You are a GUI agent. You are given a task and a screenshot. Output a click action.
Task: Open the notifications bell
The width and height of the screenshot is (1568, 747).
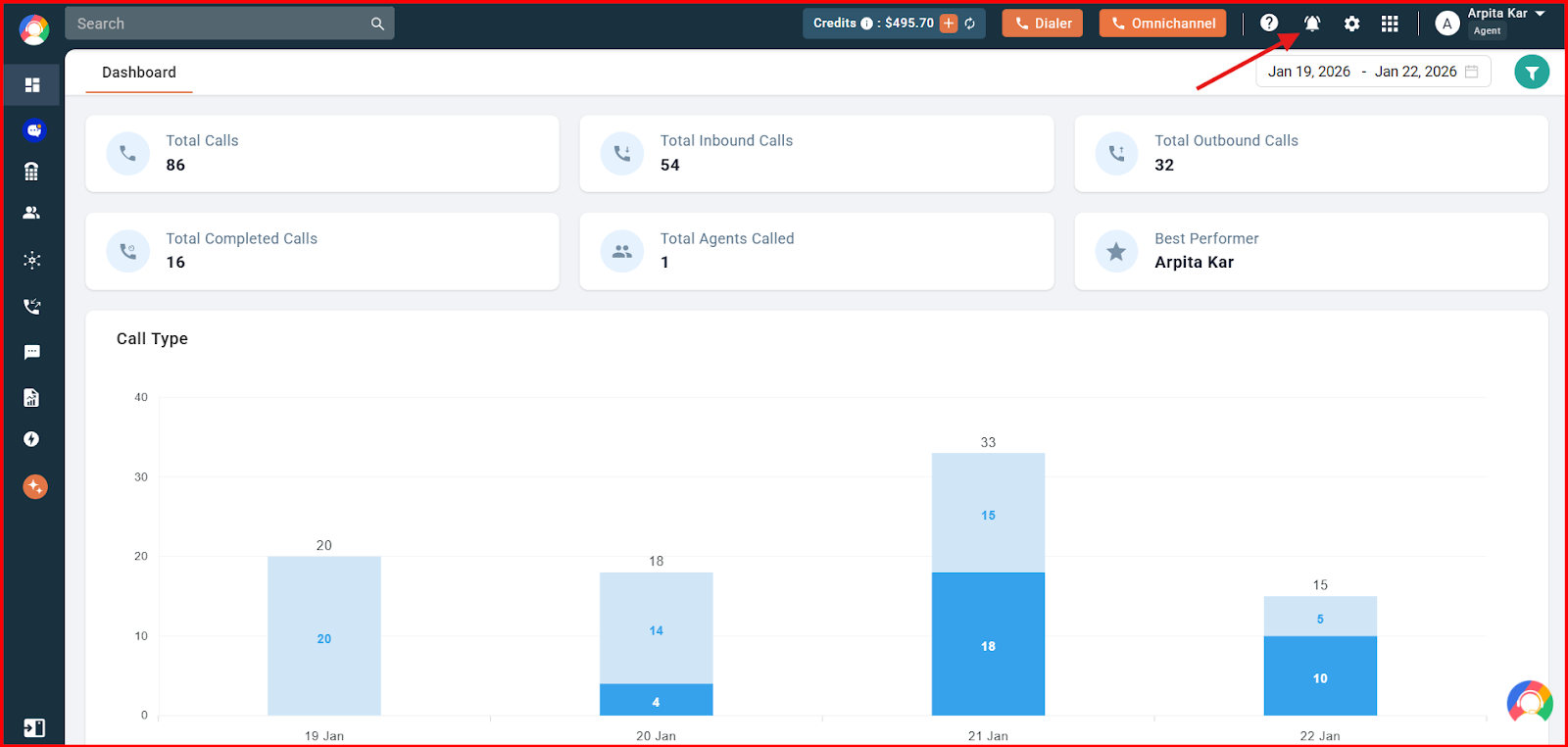tap(1312, 24)
